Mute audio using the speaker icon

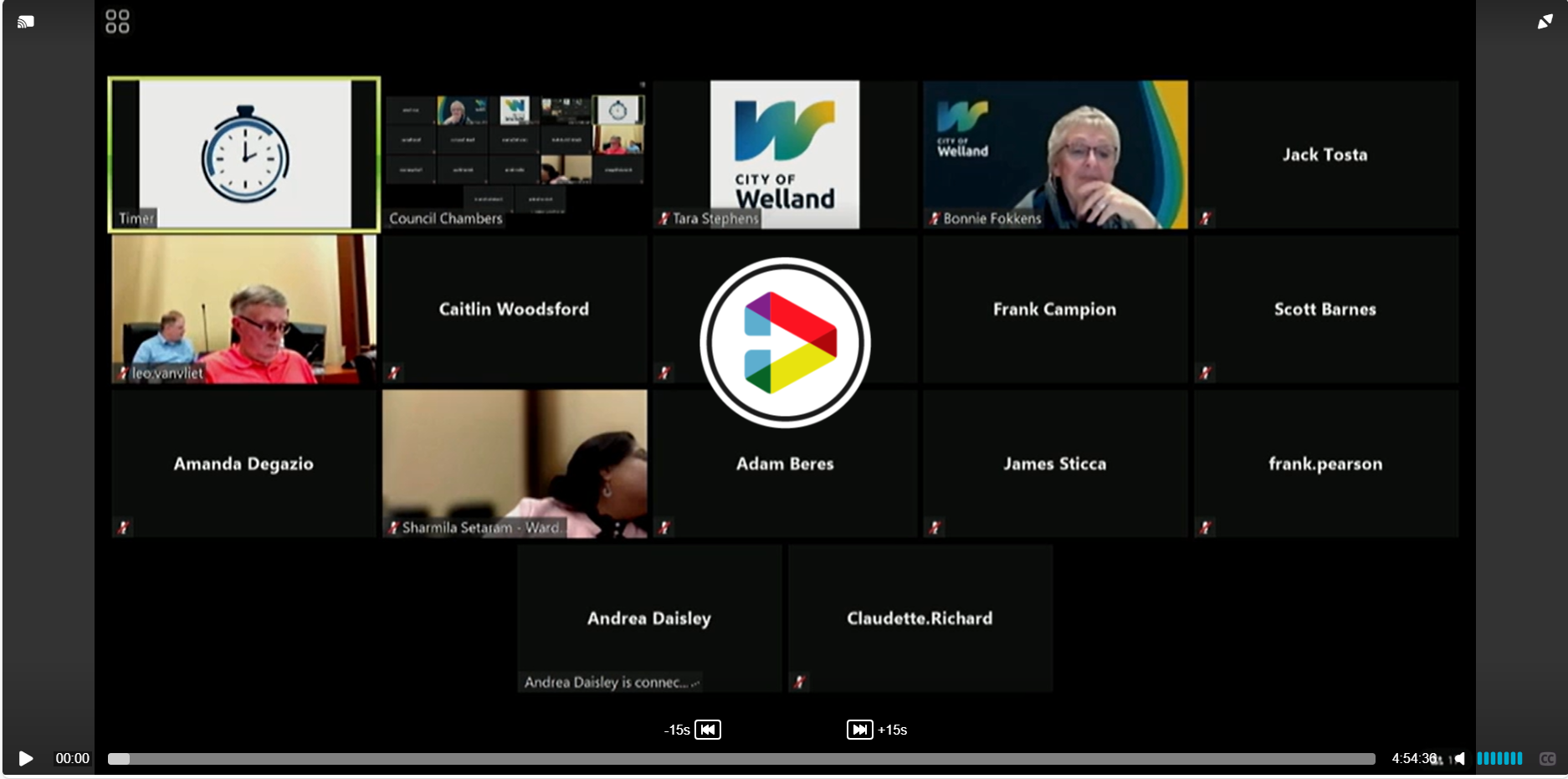(x=1459, y=758)
